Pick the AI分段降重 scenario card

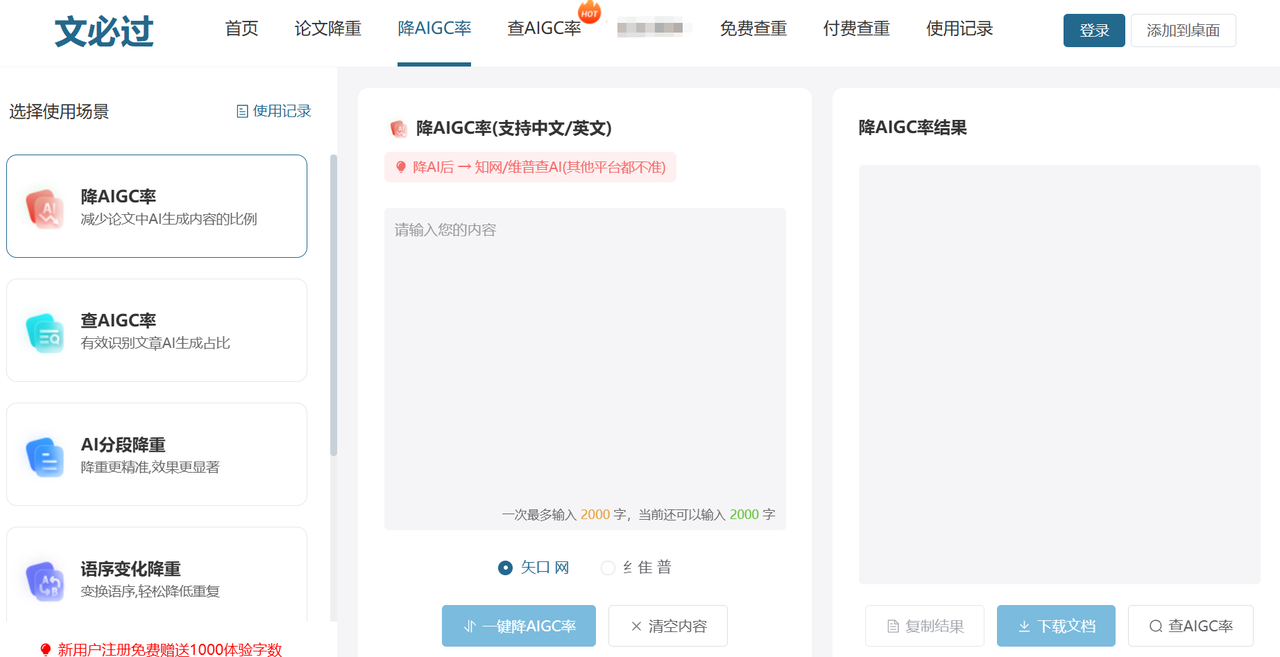click(x=156, y=454)
